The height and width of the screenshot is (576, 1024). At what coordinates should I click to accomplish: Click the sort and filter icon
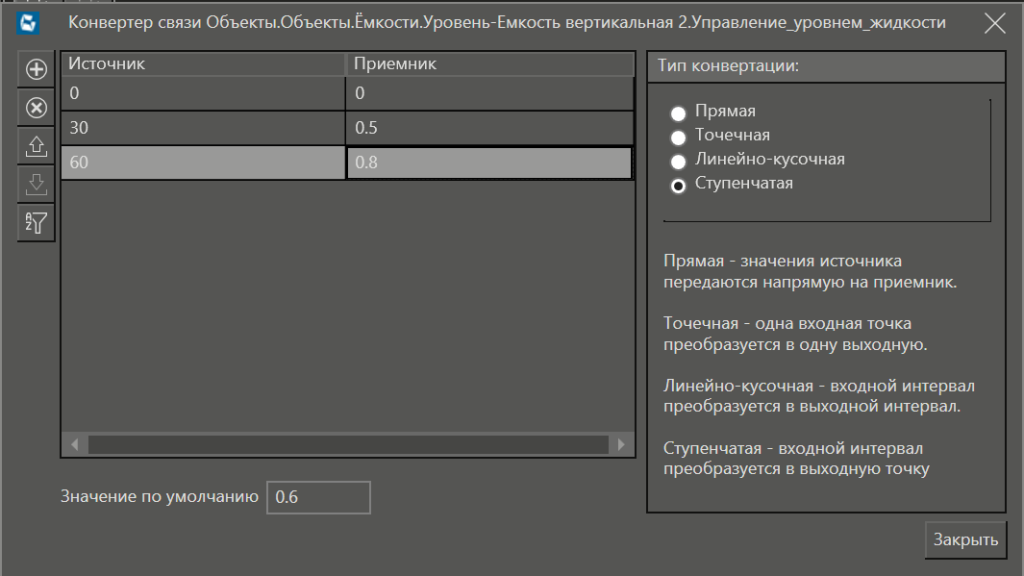click(36, 222)
